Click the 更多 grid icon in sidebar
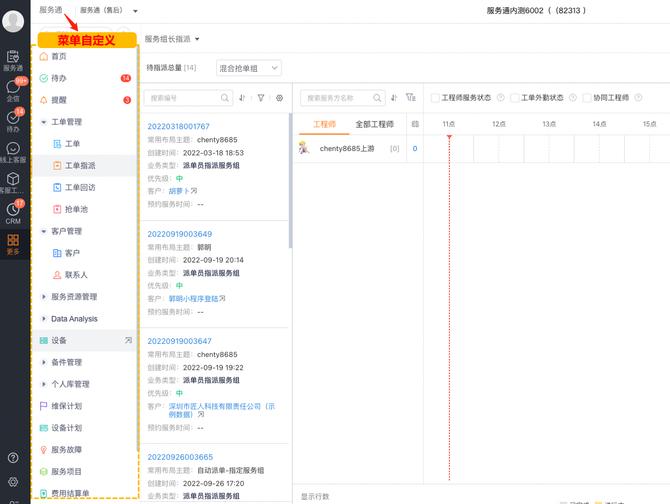Viewport: 670px width, 504px height. click(x=13, y=243)
